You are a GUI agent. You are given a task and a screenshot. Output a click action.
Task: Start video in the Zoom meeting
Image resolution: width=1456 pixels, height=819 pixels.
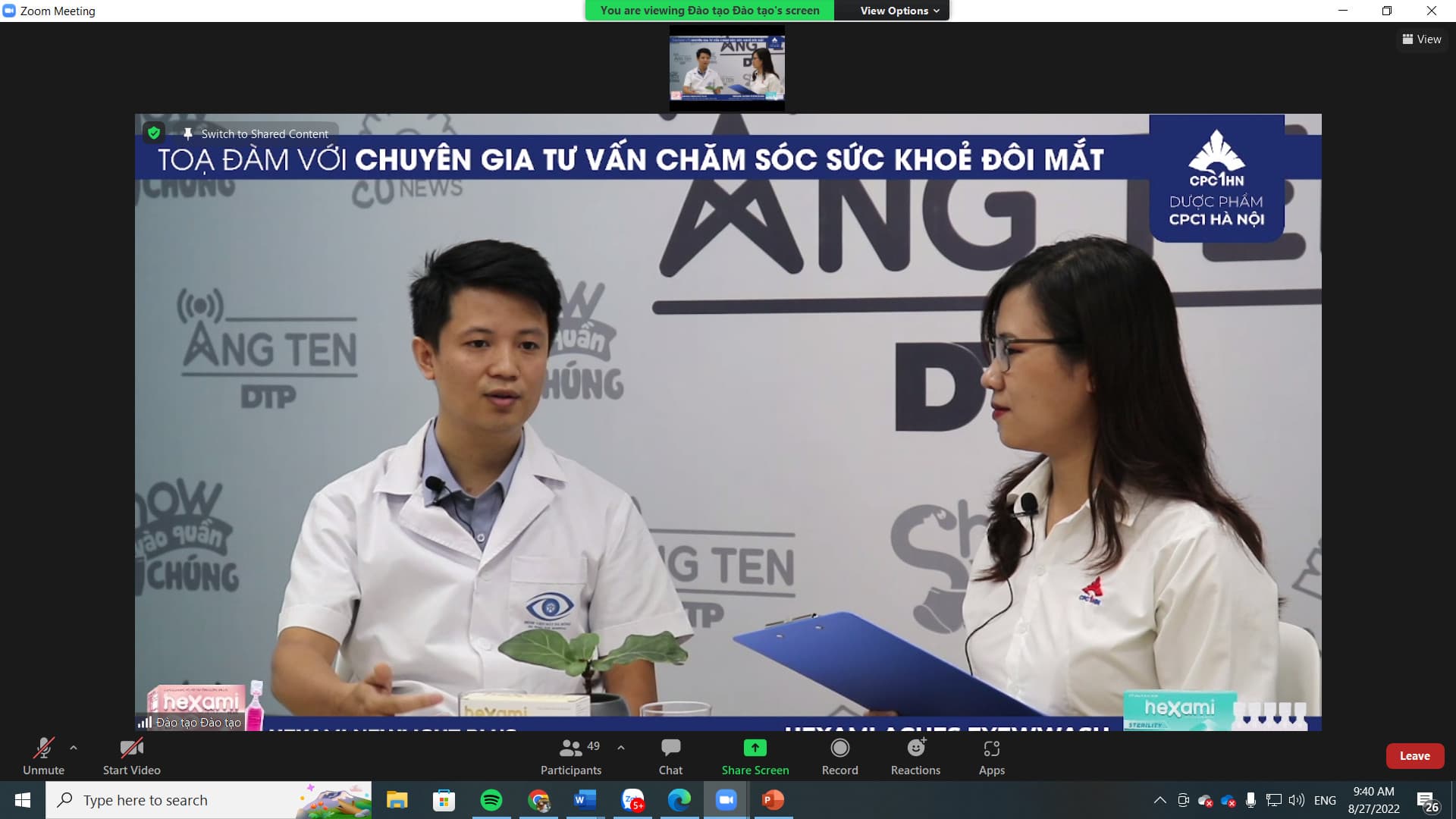coord(132,756)
